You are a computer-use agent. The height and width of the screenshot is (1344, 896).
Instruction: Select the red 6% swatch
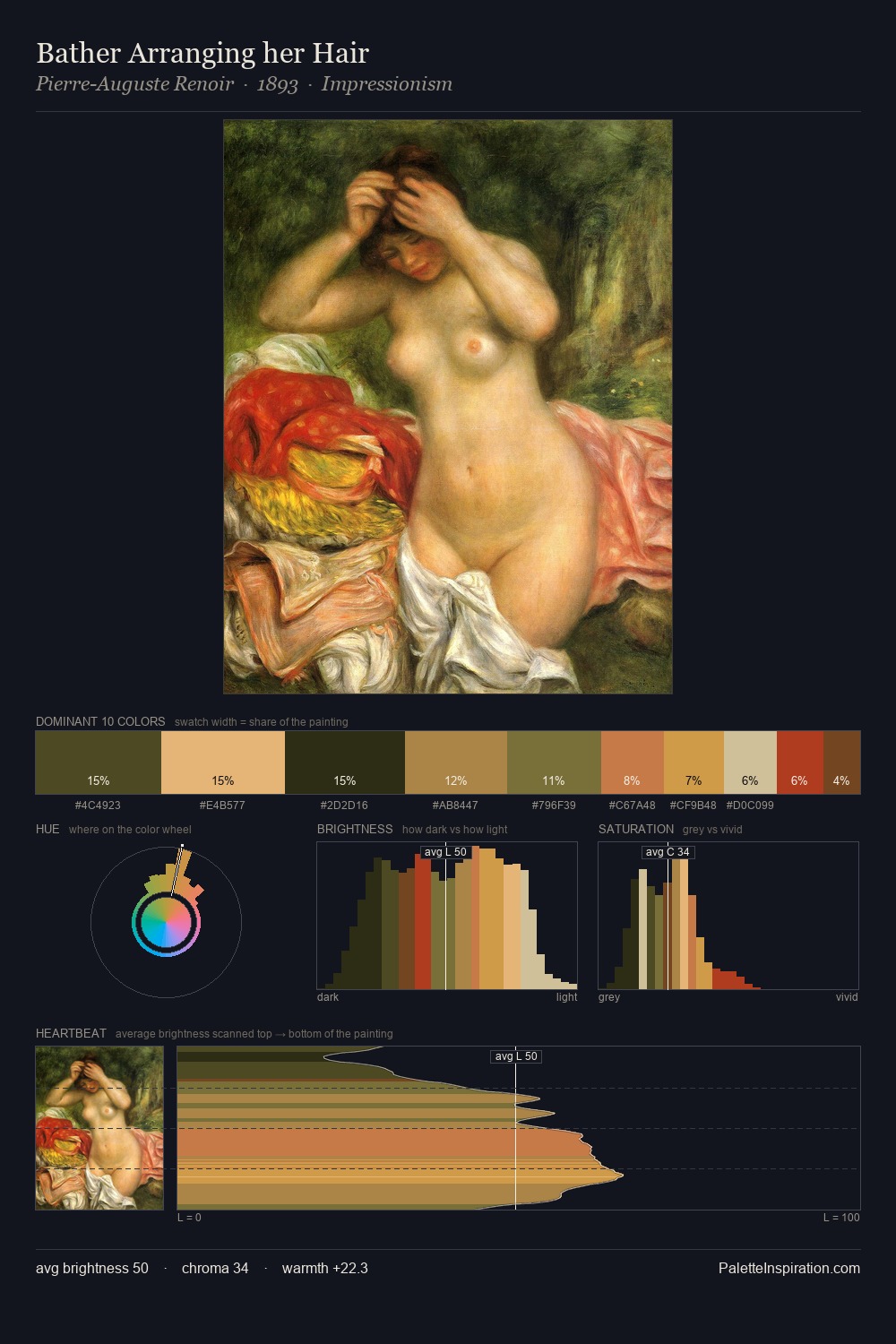coord(800,762)
